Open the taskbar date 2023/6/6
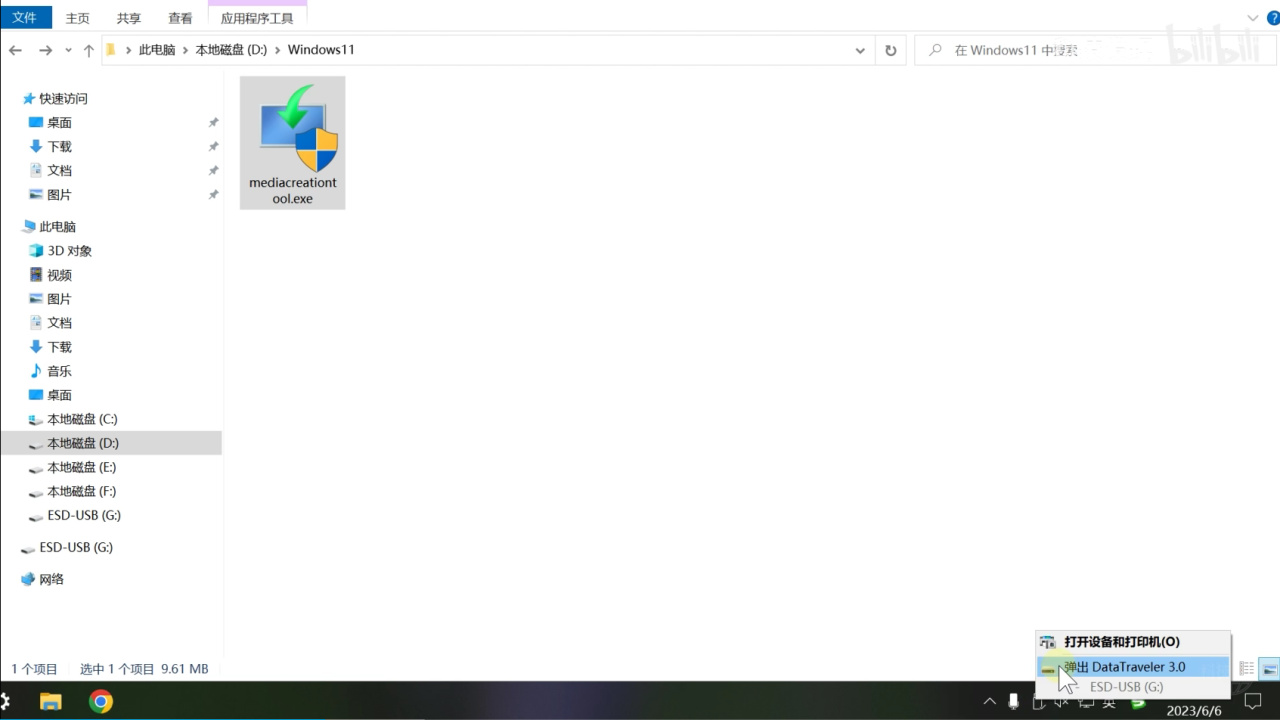1280x720 pixels. click(x=1194, y=710)
